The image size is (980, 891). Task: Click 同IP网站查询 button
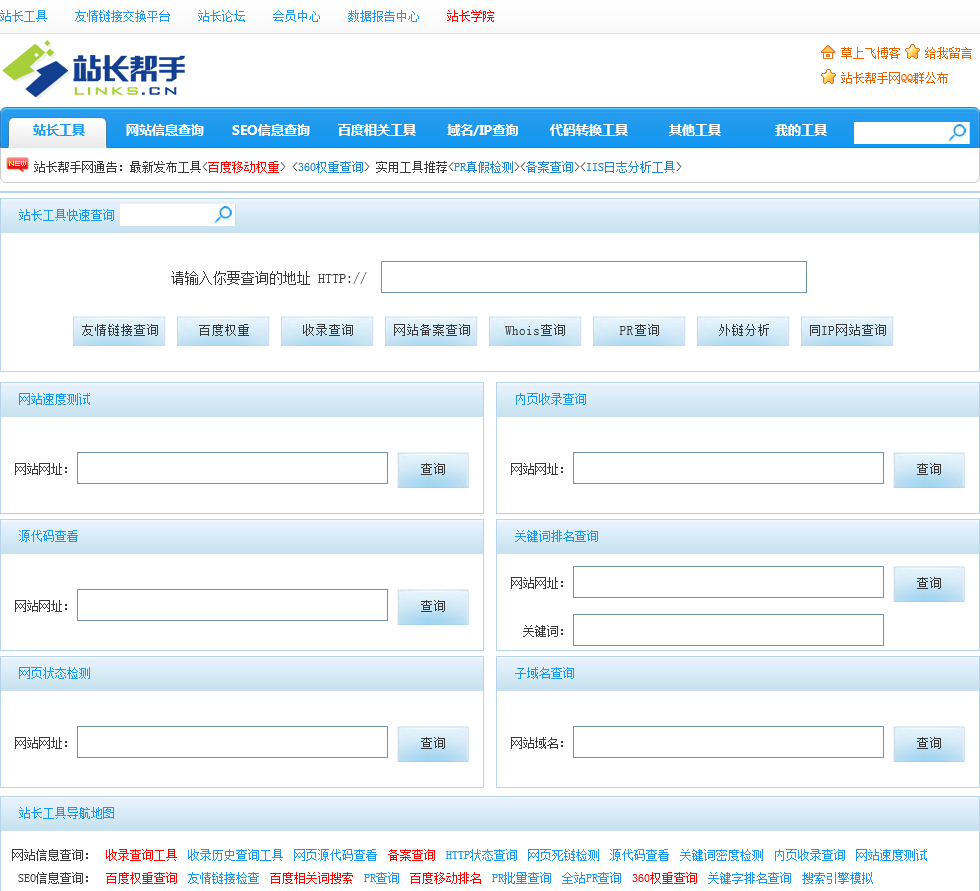point(847,331)
